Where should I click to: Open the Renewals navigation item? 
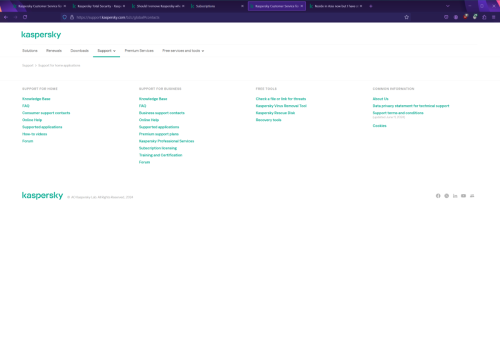point(54,51)
